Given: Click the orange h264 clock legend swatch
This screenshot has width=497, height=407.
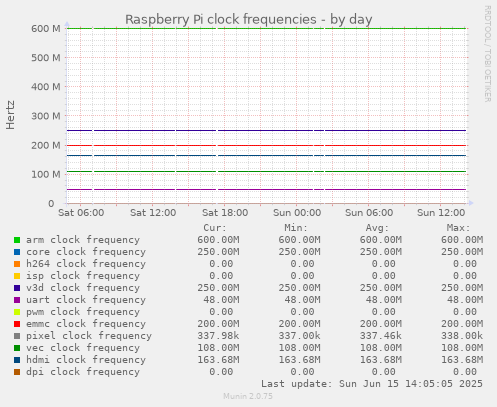Looking at the screenshot, I should point(17,264).
